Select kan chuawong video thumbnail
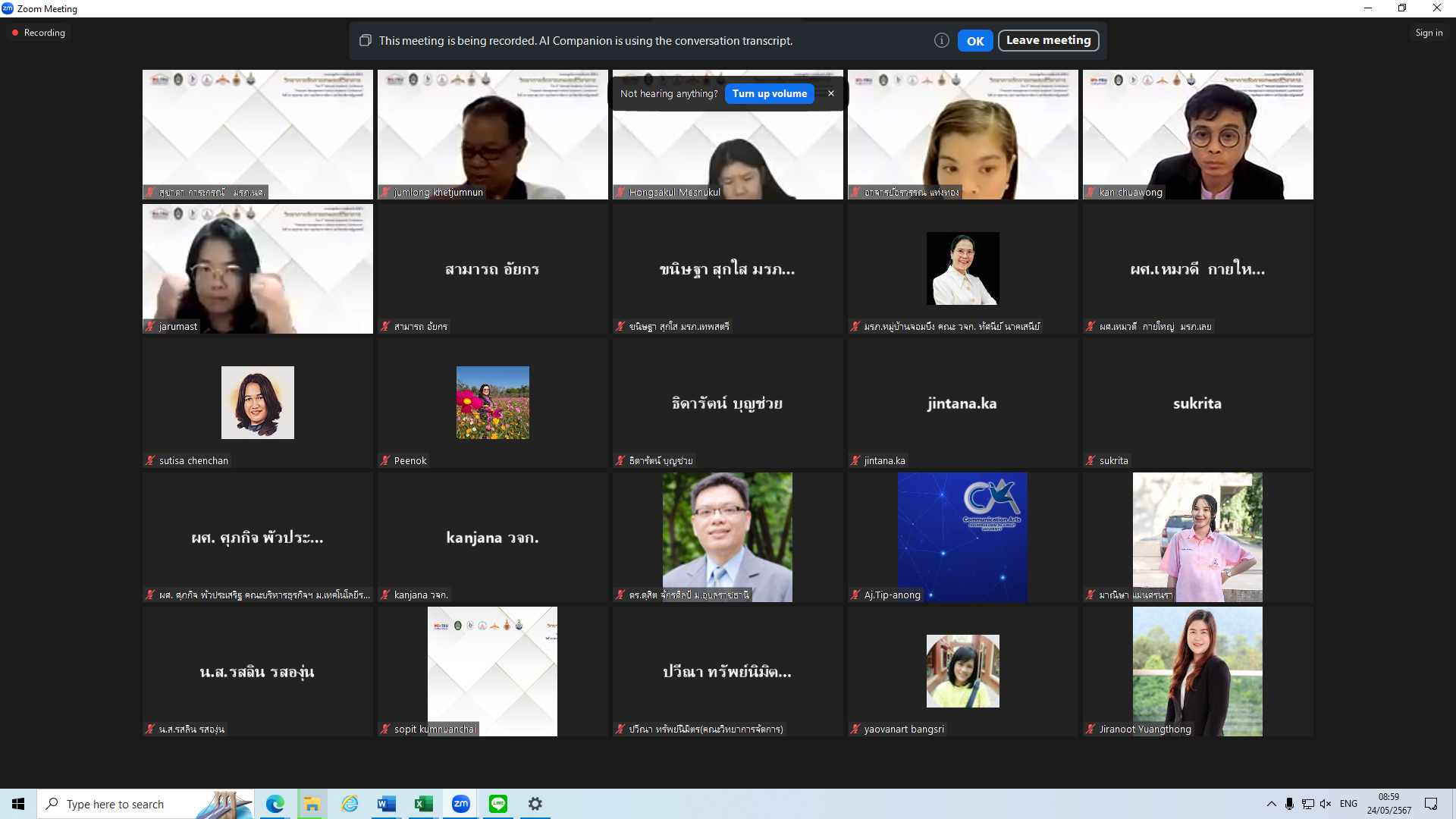The image size is (1456, 819). (1197, 135)
